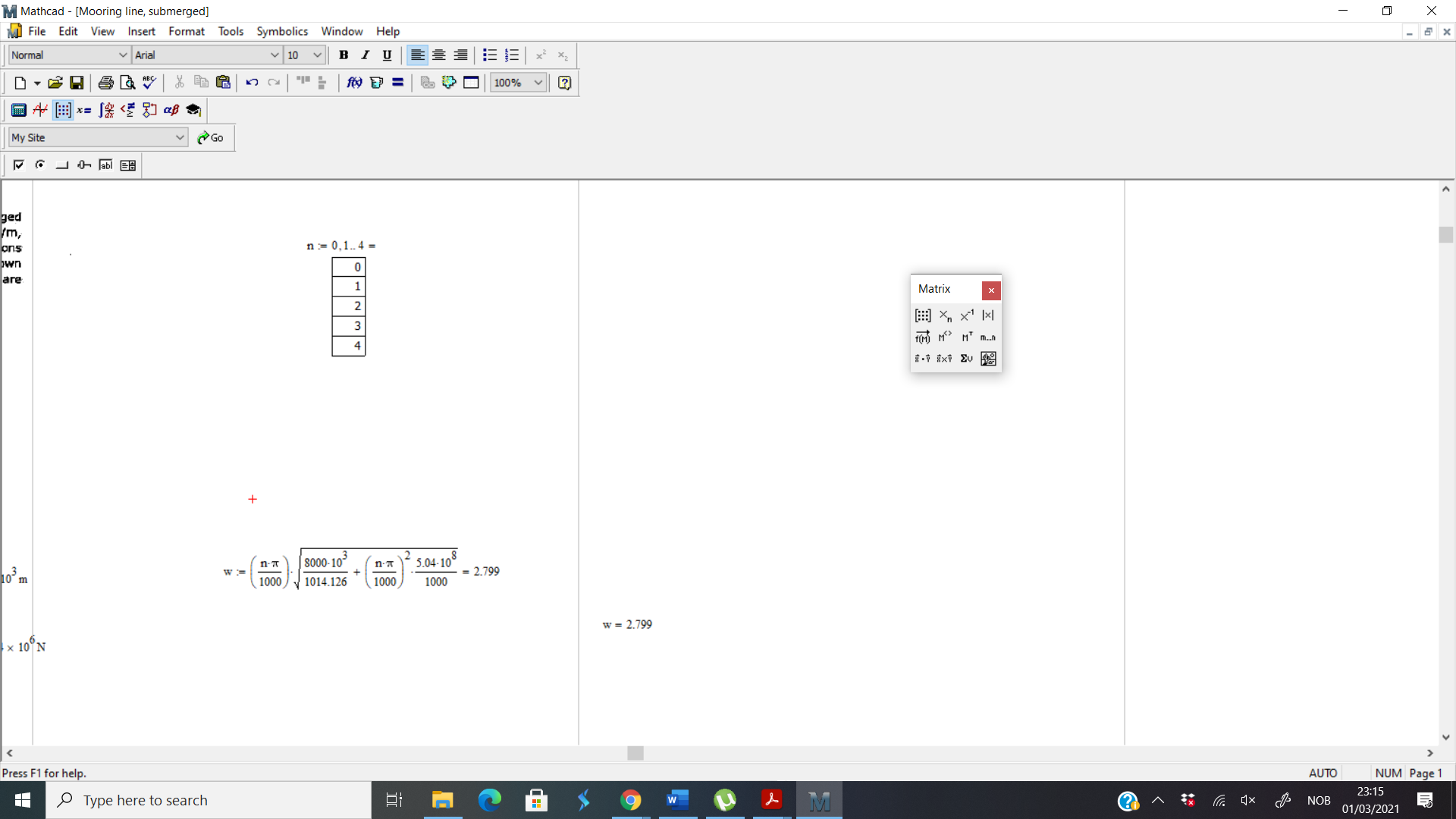Open the Calculator toolbar
This screenshot has height=819, width=1456.
coord(18,110)
